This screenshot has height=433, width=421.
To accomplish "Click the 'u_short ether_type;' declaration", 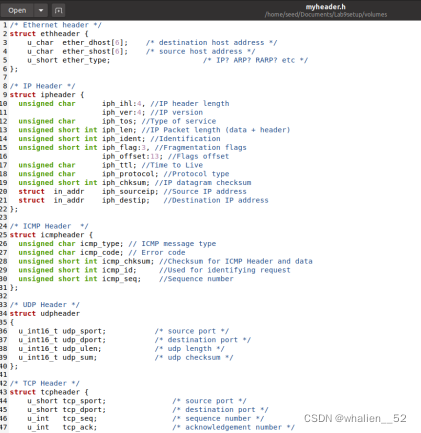I will click(x=68, y=60).
